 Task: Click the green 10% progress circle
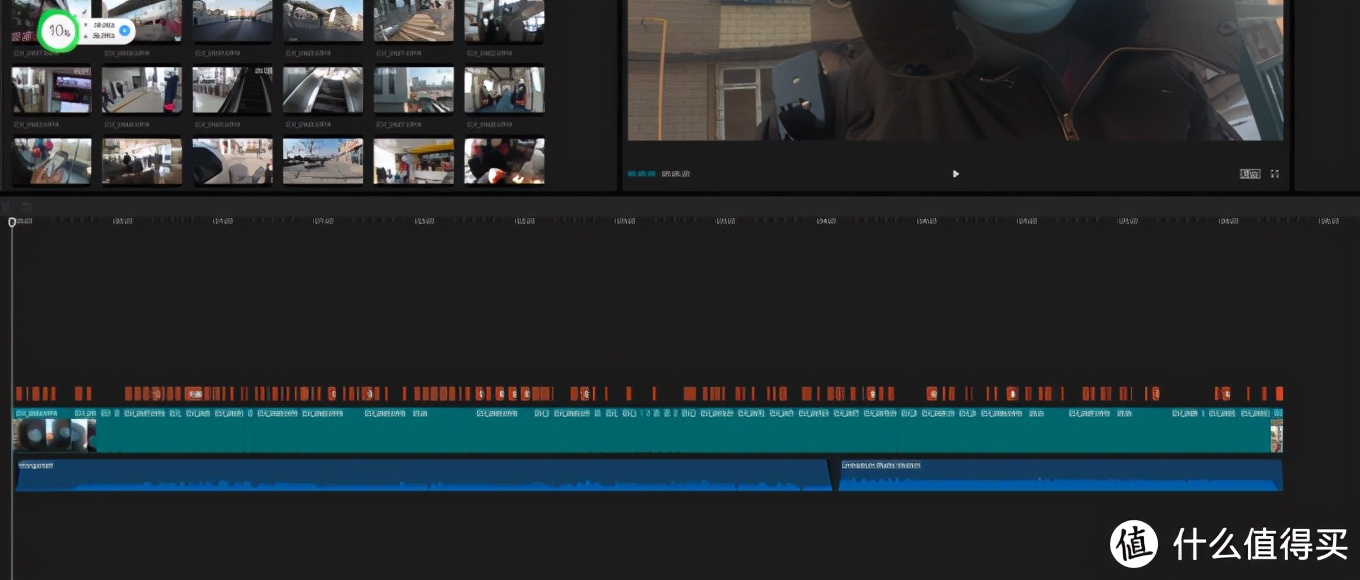(x=59, y=30)
